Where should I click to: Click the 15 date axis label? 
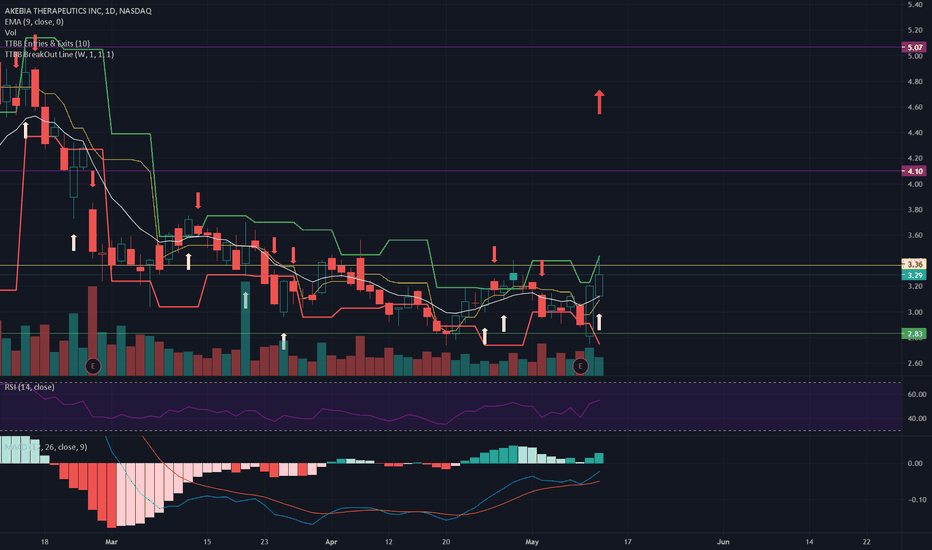pyautogui.click(x=207, y=542)
